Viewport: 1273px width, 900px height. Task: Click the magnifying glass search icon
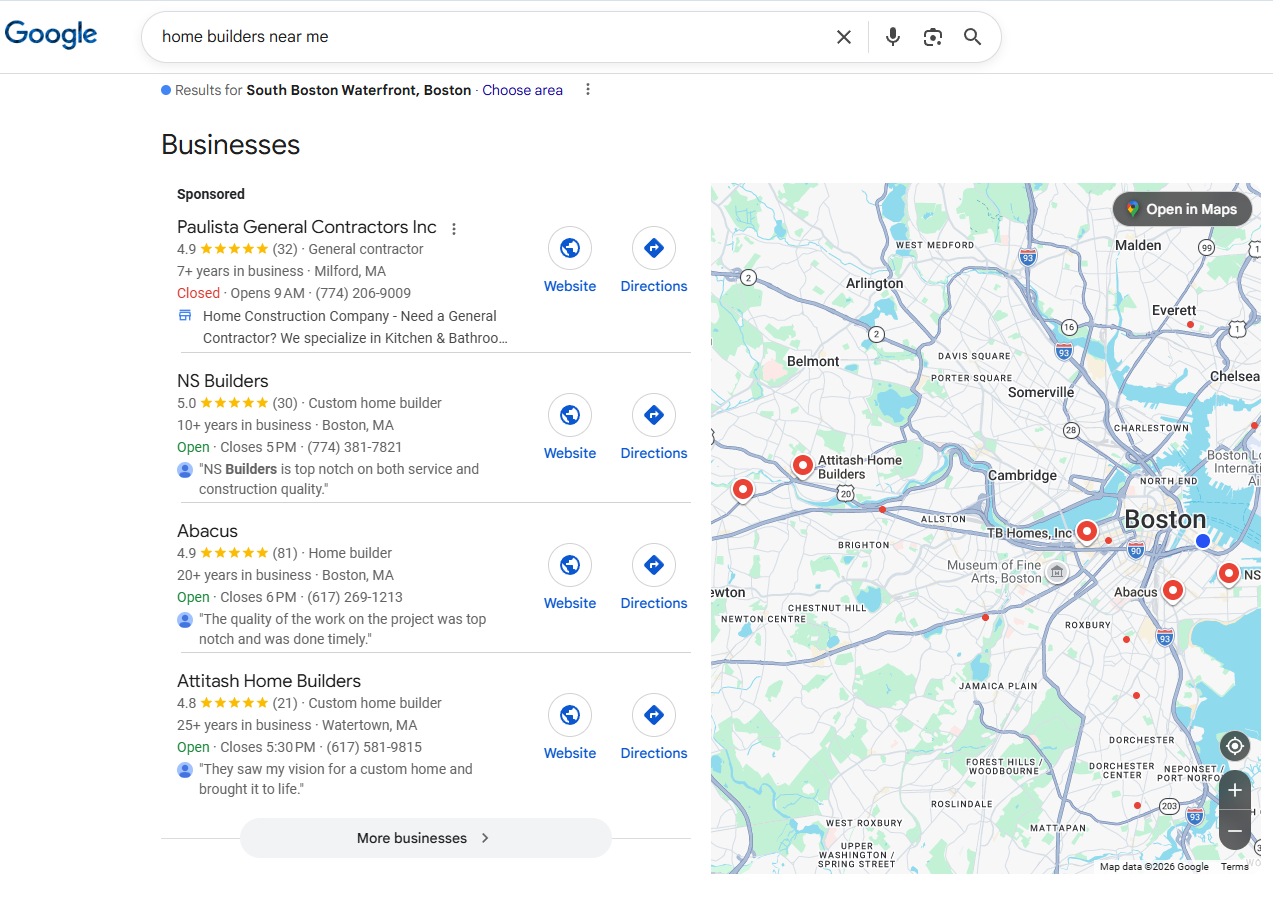click(x=972, y=37)
